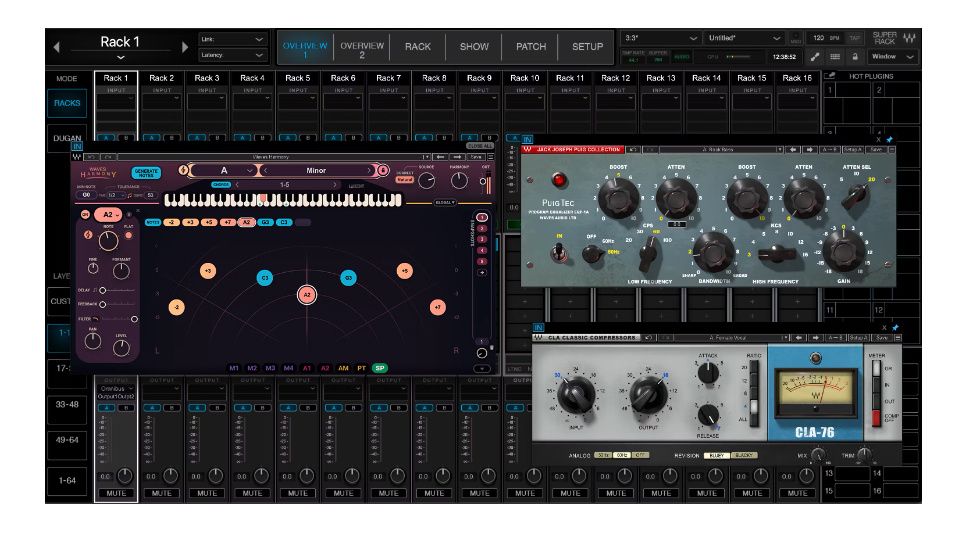This screenshot has height=533, width=967.
Task: Click the PuigTec previous preset arrow
Action: pos(794,149)
